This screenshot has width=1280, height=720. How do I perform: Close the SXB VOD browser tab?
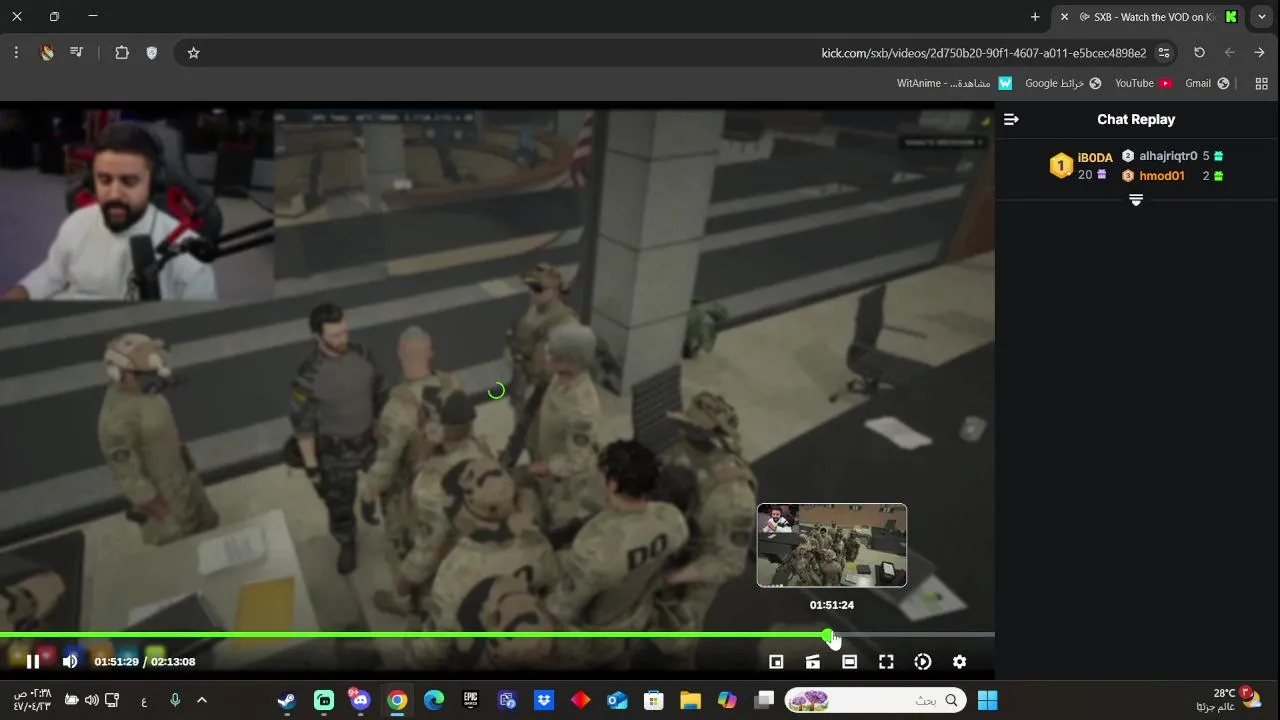[x=1064, y=17]
